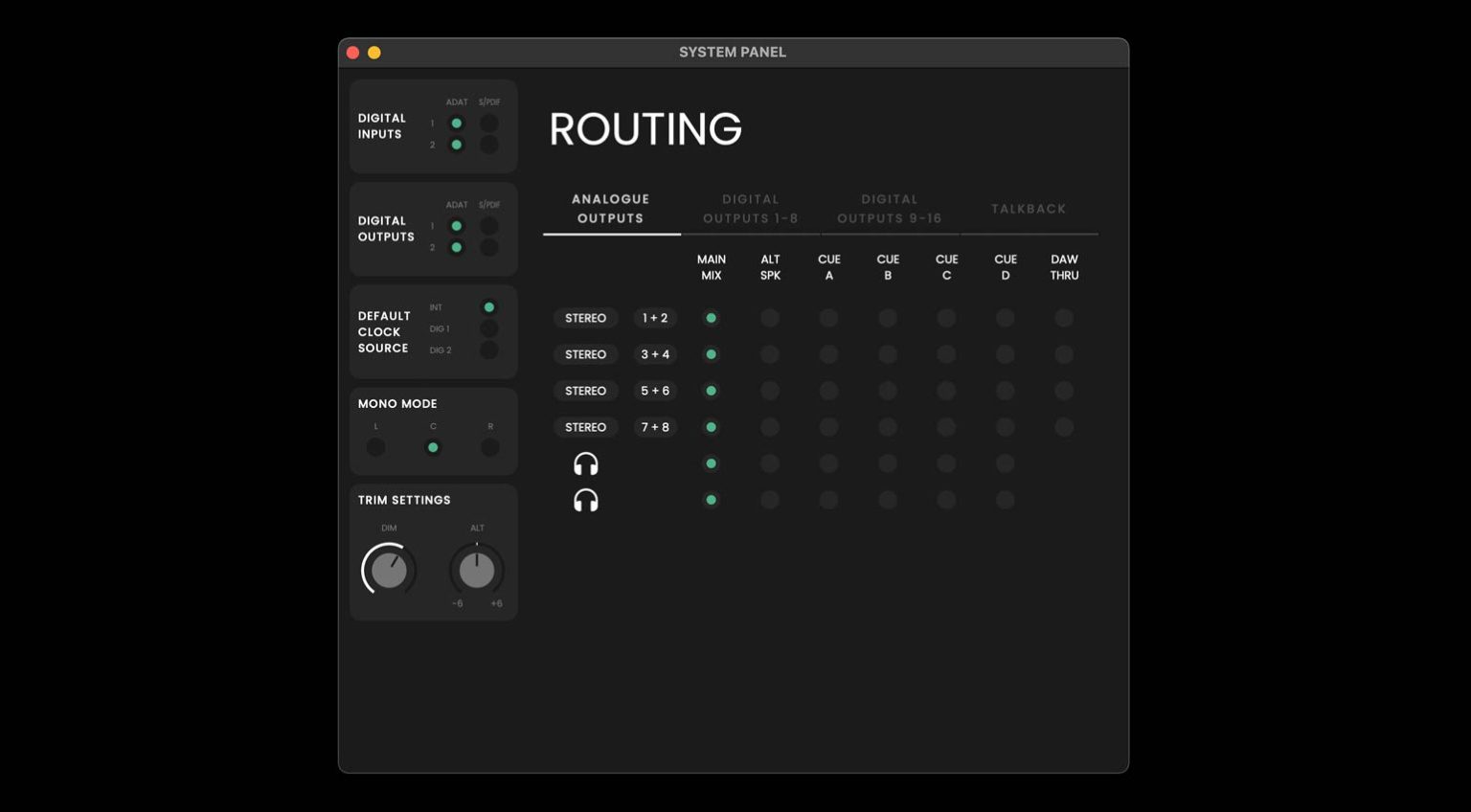Click the second headphone output icon
The height and width of the screenshot is (812, 1471).
tap(585, 499)
